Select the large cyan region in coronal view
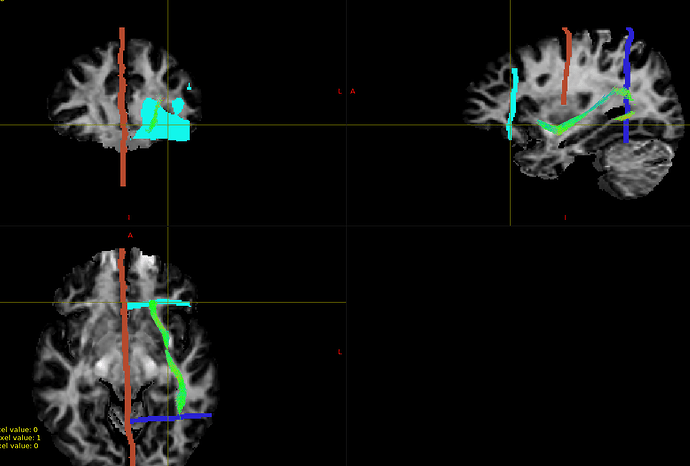 [x=173, y=128]
